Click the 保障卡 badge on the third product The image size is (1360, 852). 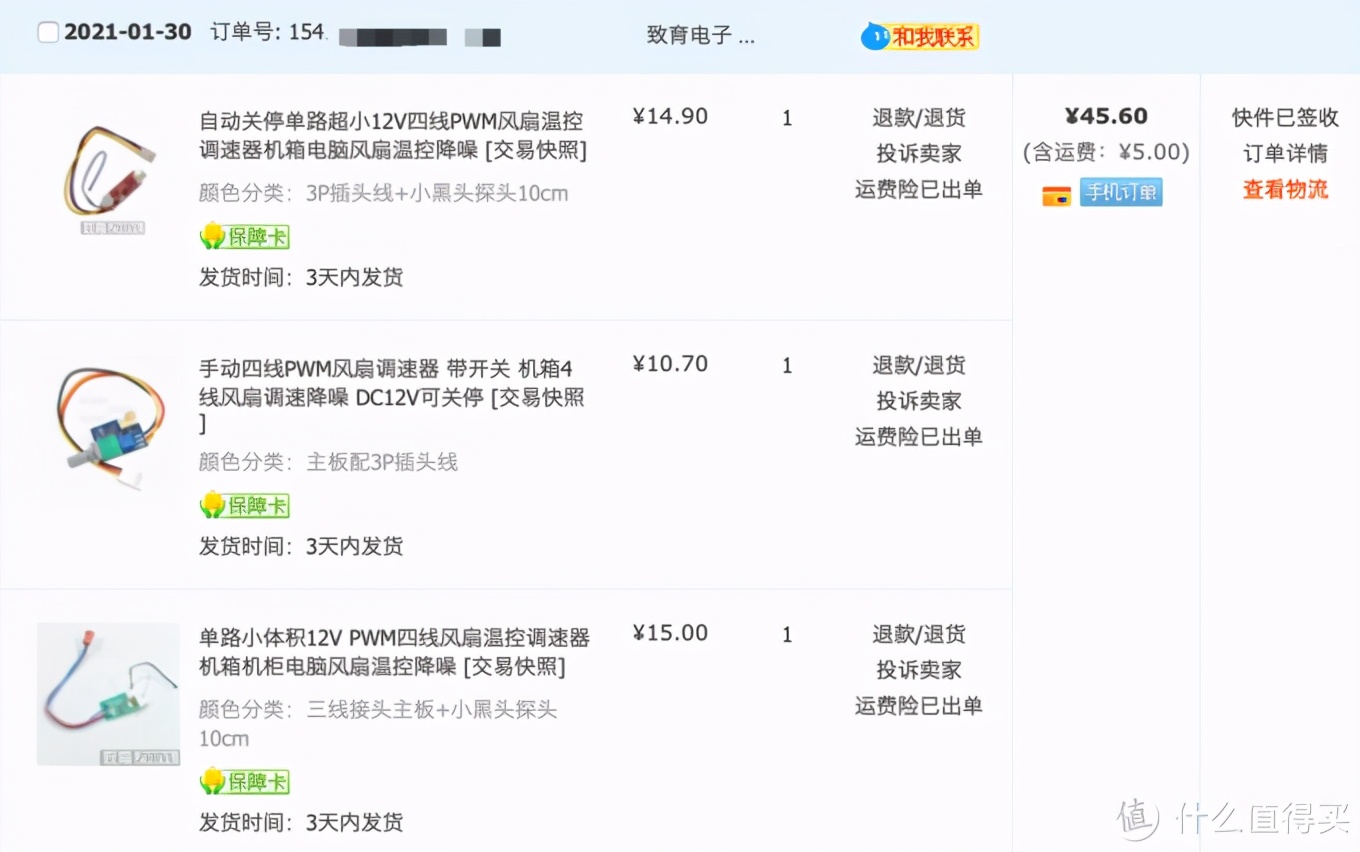click(x=245, y=781)
